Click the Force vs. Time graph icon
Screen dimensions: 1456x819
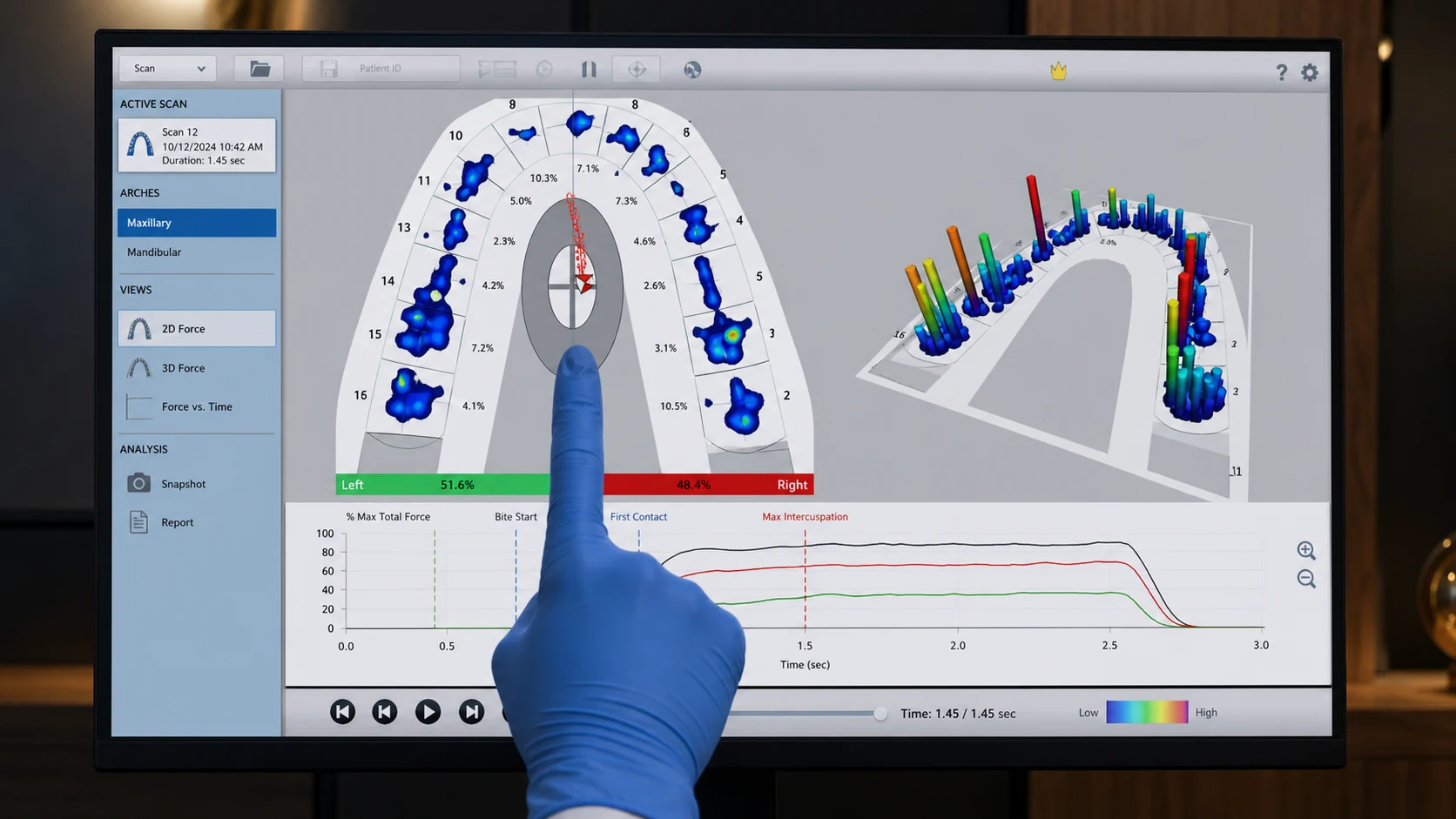[139, 406]
